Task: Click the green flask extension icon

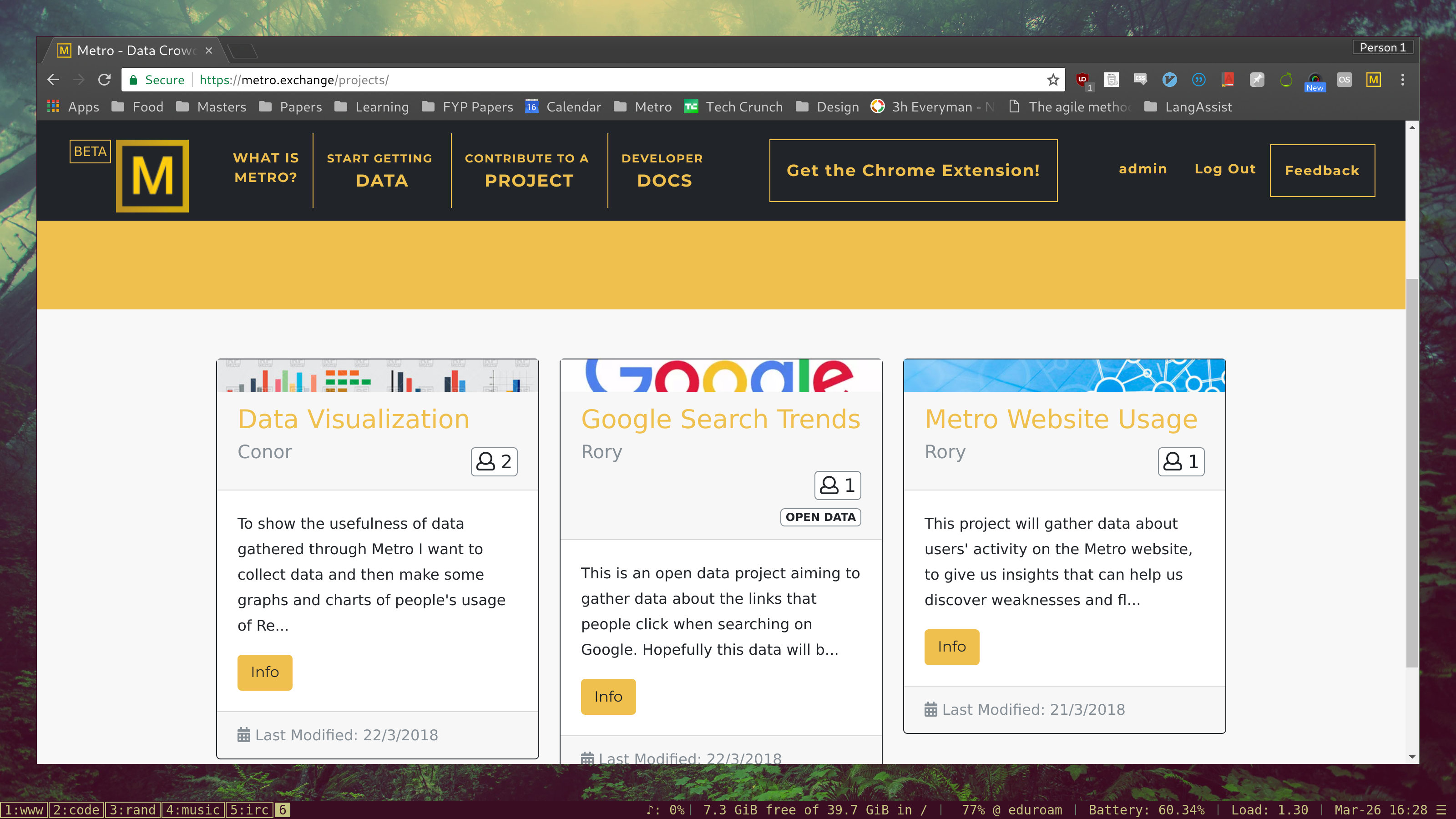Action: (1286, 80)
